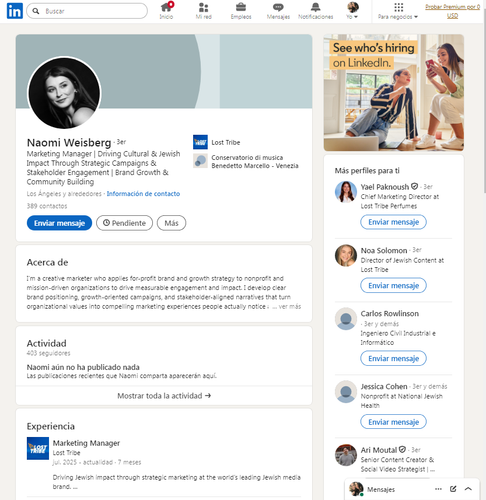Click See who's hiring advertisement

coord(394,93)
